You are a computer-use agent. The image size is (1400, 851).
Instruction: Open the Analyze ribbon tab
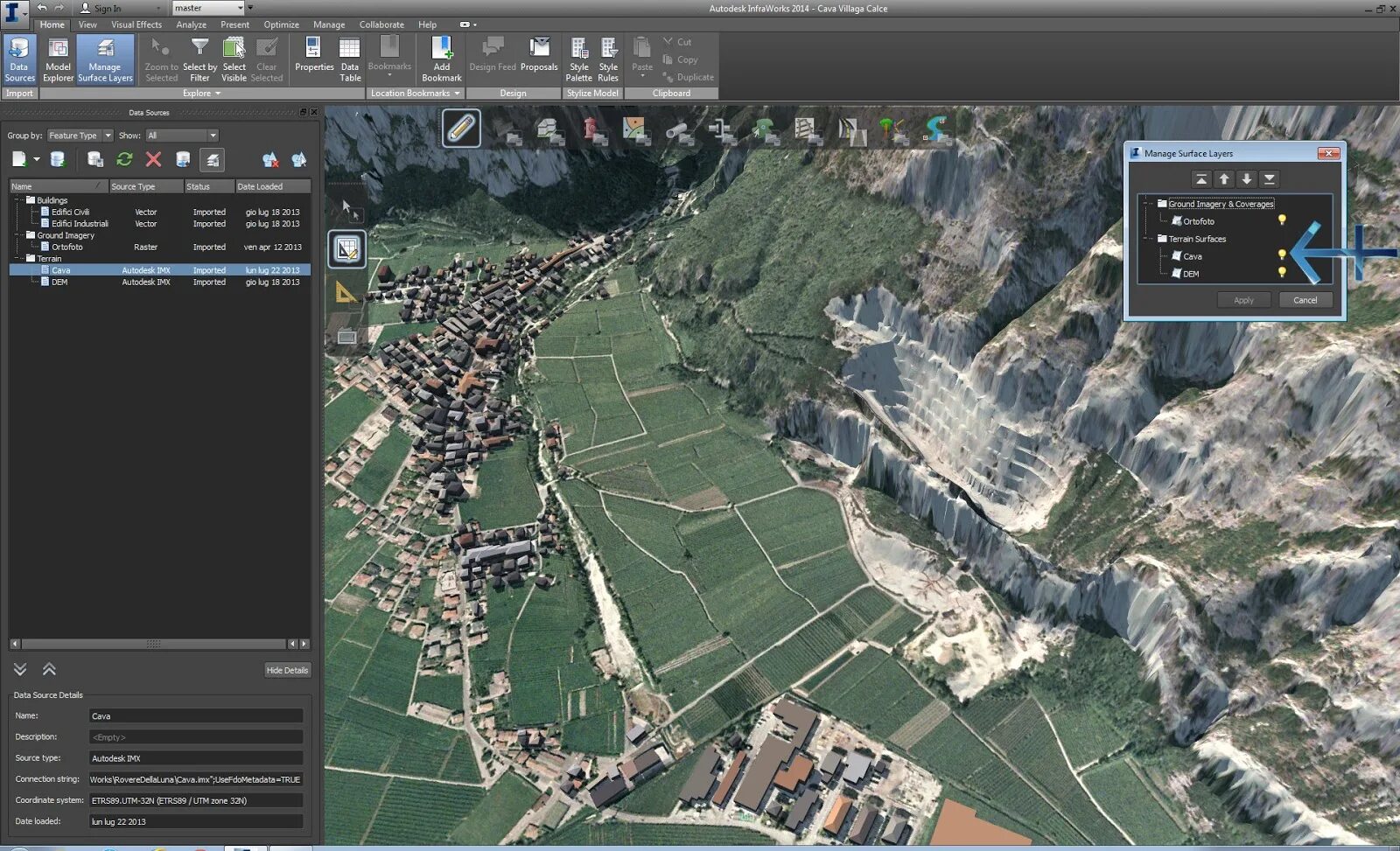(192, 24)
